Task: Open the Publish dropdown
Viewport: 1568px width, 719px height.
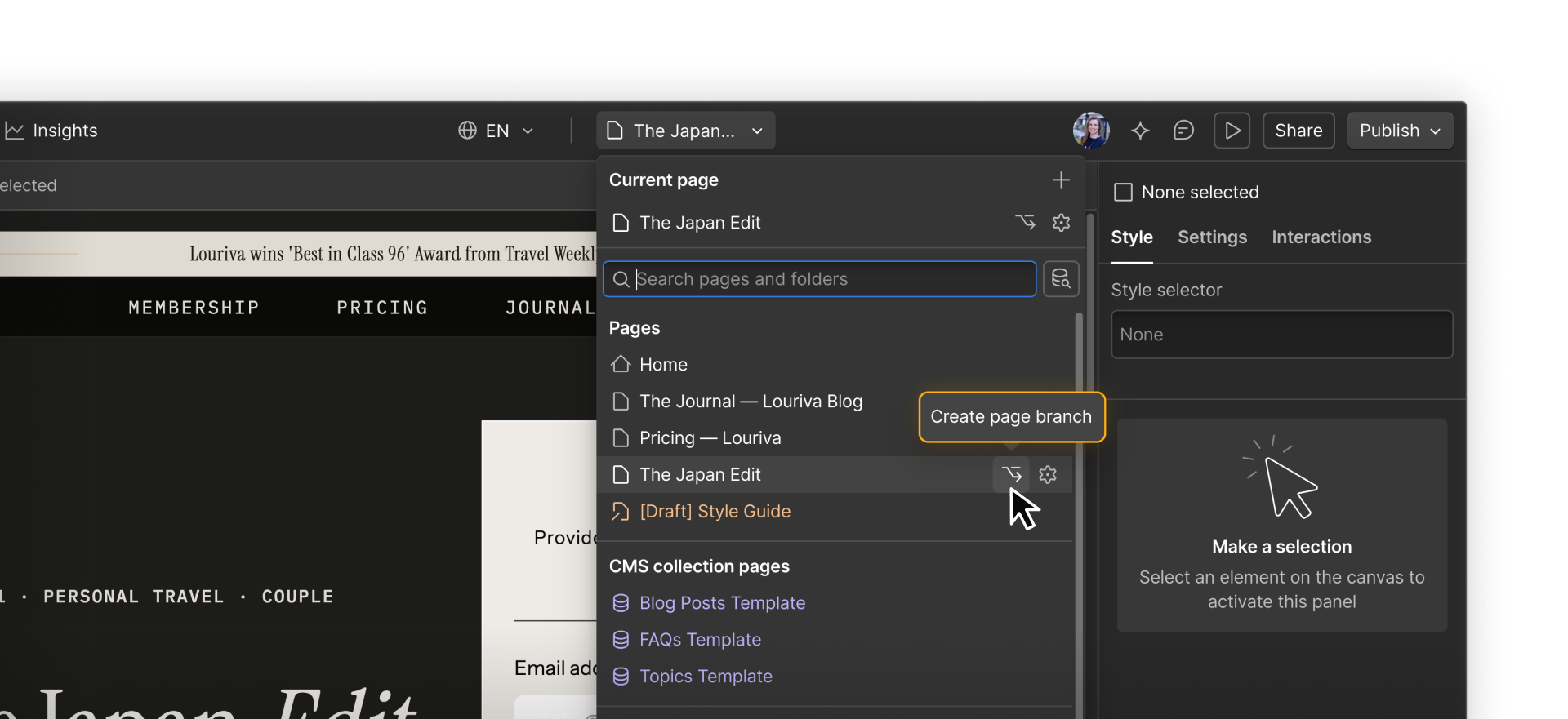Action: click(x=1400, y=131)
